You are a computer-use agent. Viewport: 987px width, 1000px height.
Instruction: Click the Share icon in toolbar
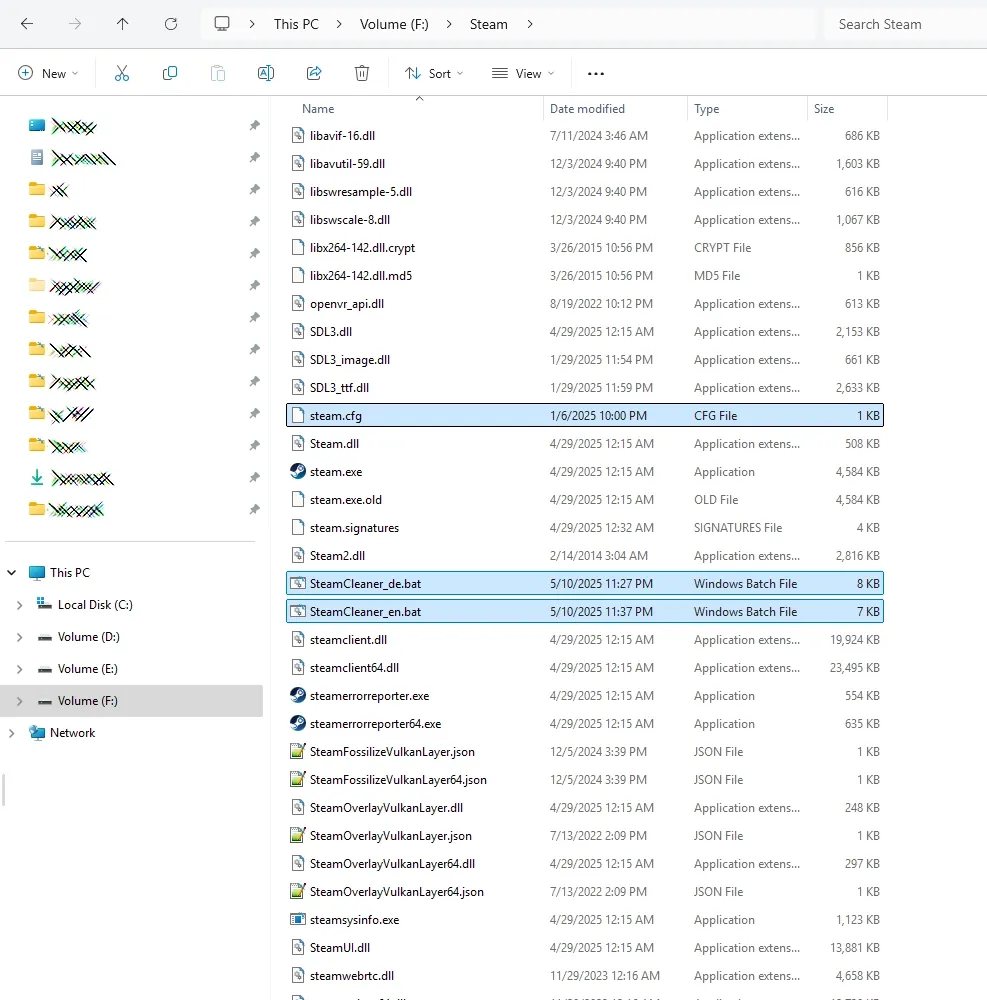point(314,73)
